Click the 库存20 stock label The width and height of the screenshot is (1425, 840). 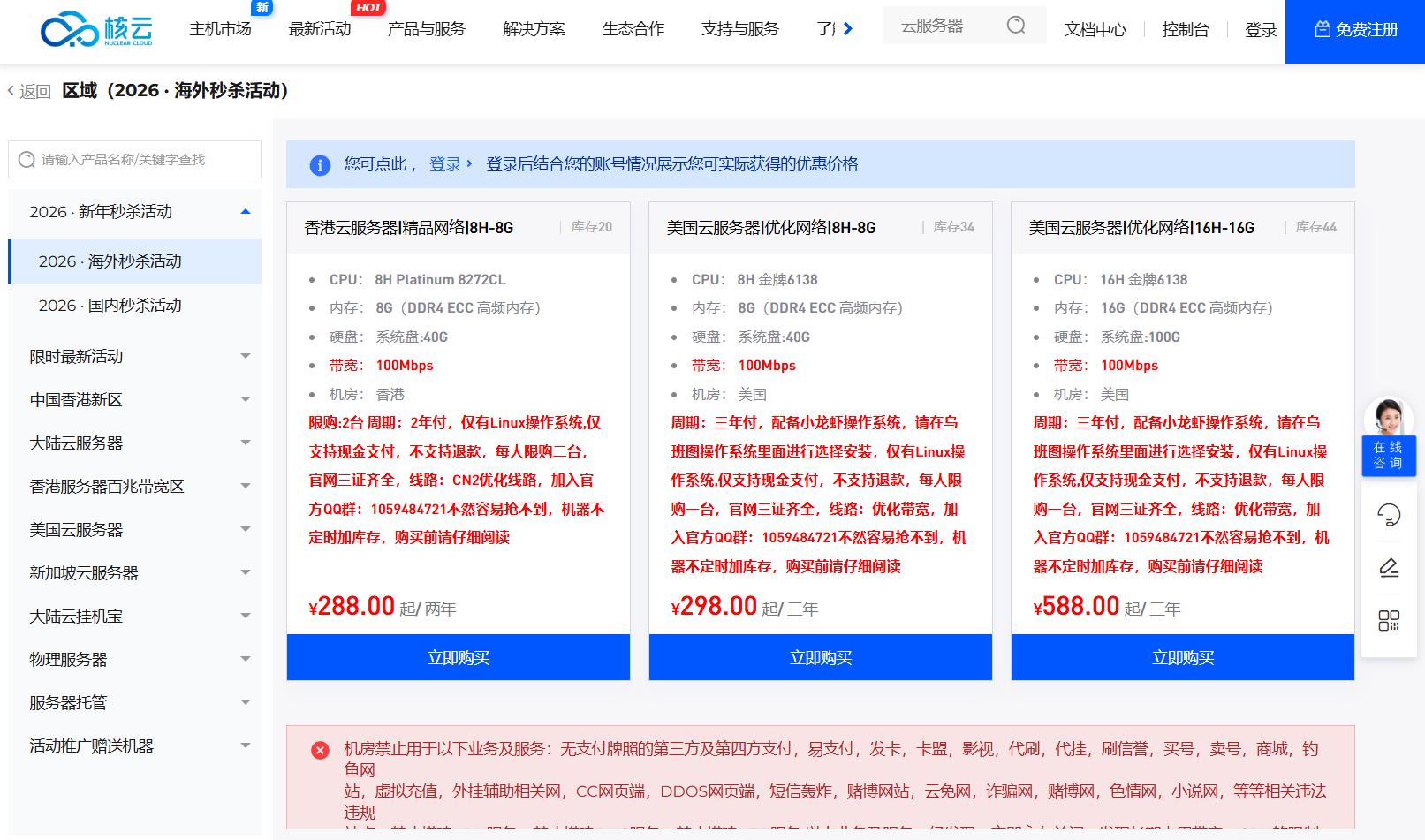click(x=592, y=227)
